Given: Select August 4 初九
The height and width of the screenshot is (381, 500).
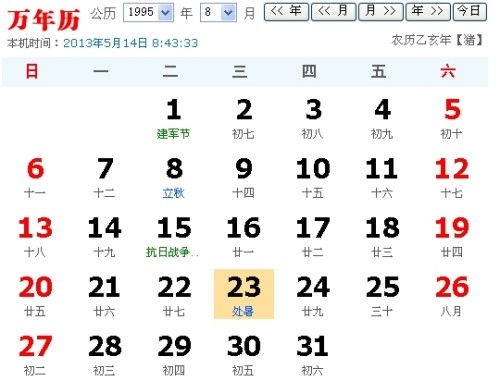Looking at the screenshot, I should point(382,118).
